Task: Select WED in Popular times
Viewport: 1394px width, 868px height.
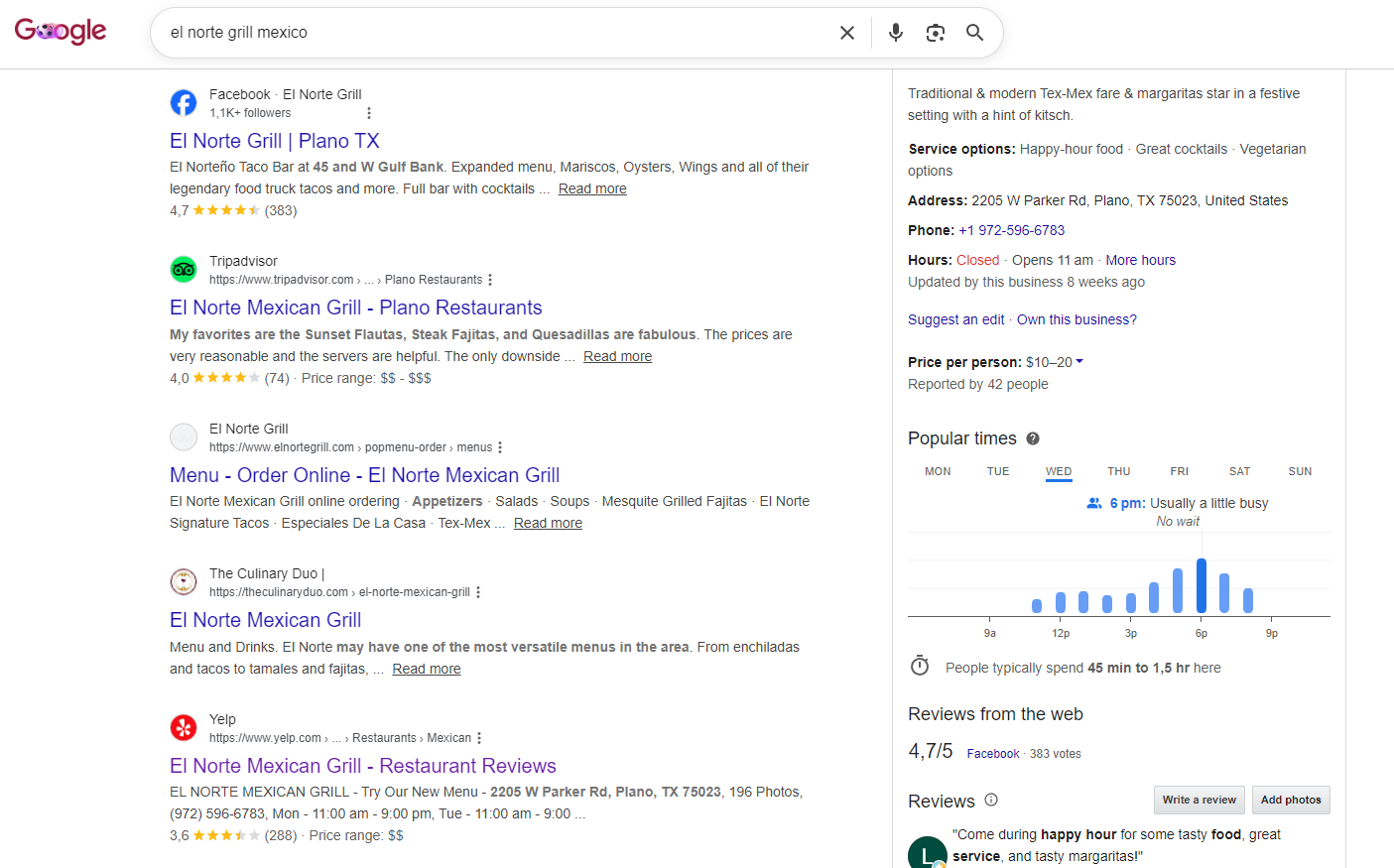Action: [1059, 471]
